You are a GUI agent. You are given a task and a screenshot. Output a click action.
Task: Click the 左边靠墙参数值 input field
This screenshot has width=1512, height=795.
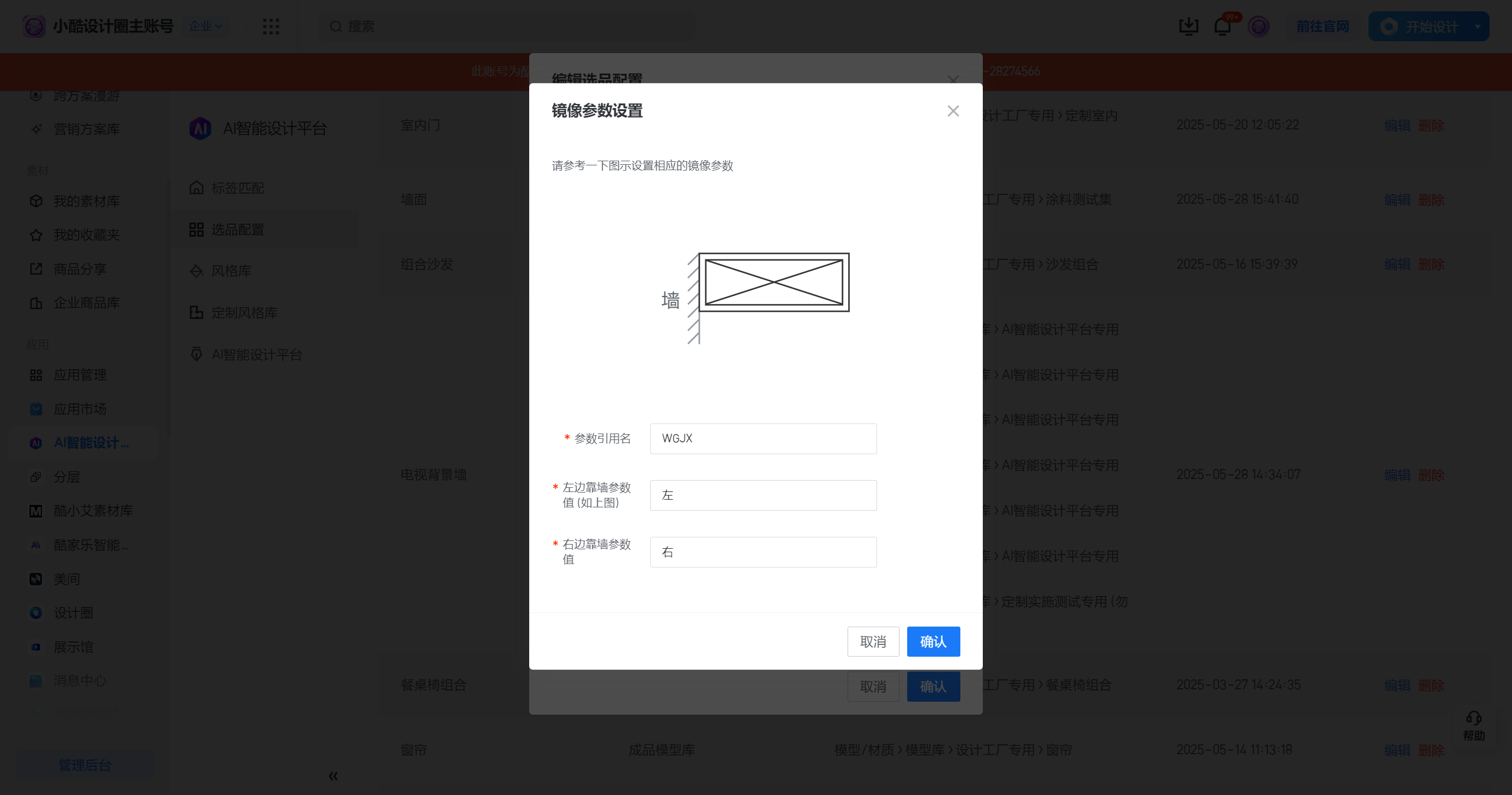[763, 495]
